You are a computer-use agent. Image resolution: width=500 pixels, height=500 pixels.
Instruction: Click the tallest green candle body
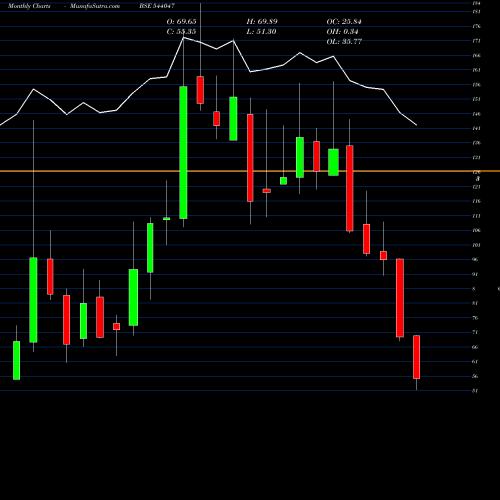[183, 153]
